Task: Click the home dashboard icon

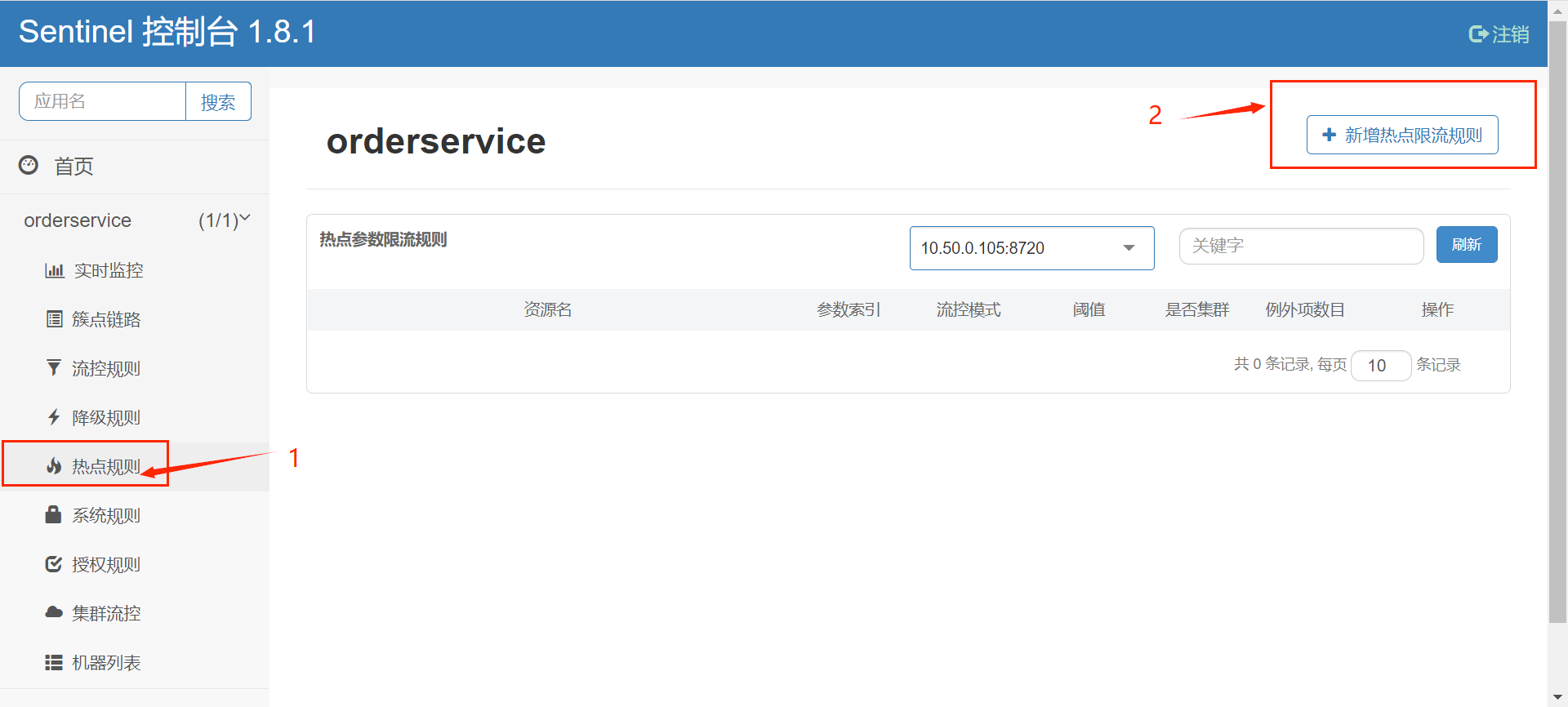Action: coord(29,166)
